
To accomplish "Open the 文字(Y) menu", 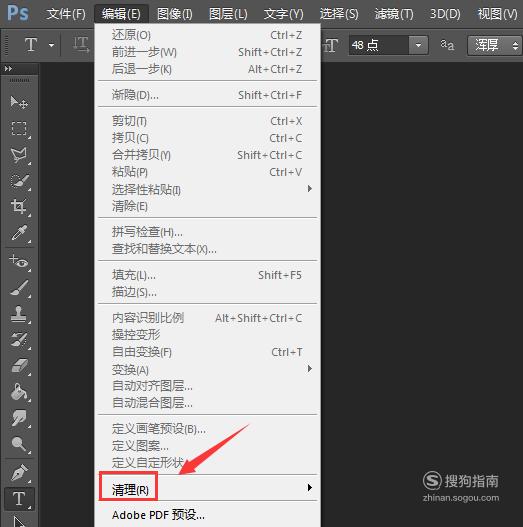I will point(283,14).
